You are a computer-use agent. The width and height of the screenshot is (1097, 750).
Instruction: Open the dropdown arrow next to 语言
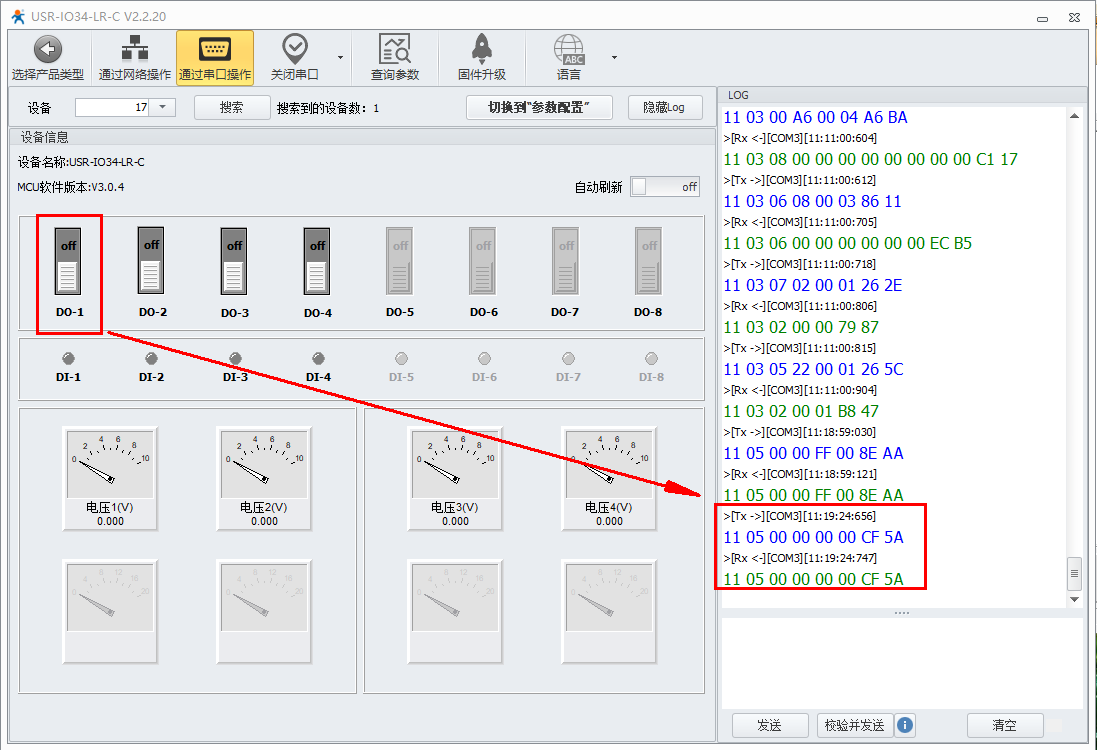click(614, 57)
